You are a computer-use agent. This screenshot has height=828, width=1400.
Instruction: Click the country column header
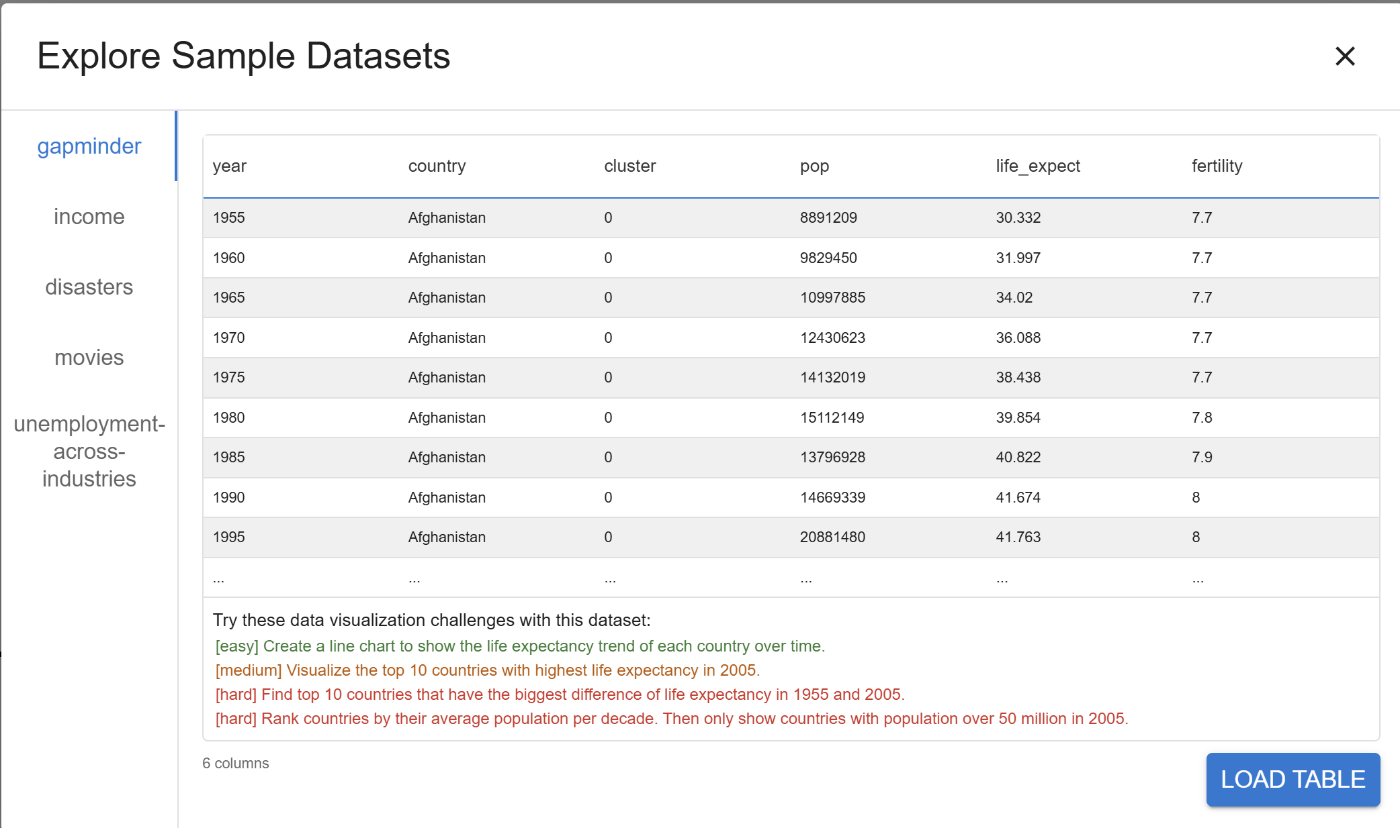(x=437, y=166)
